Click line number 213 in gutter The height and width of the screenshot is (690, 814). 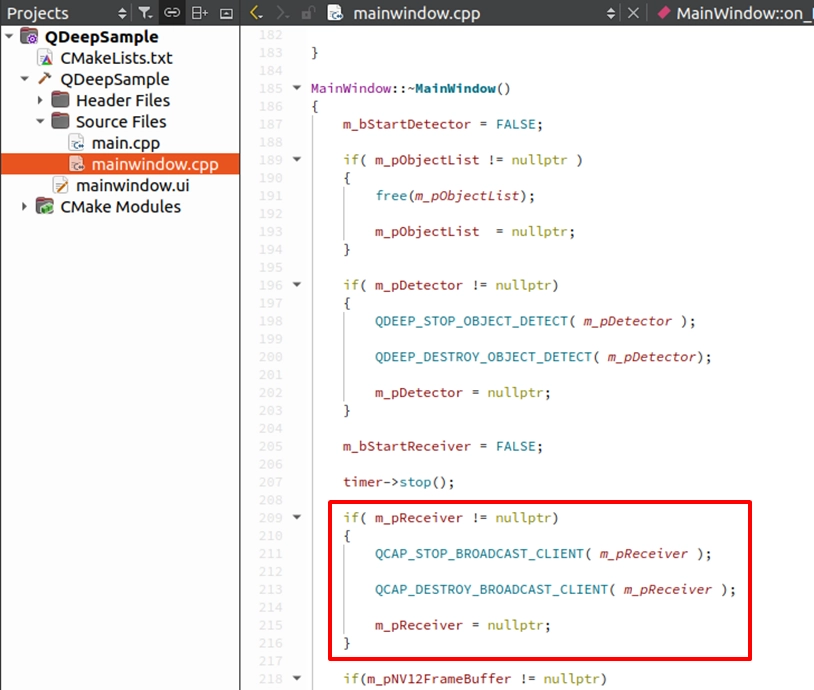pos(270,590)
